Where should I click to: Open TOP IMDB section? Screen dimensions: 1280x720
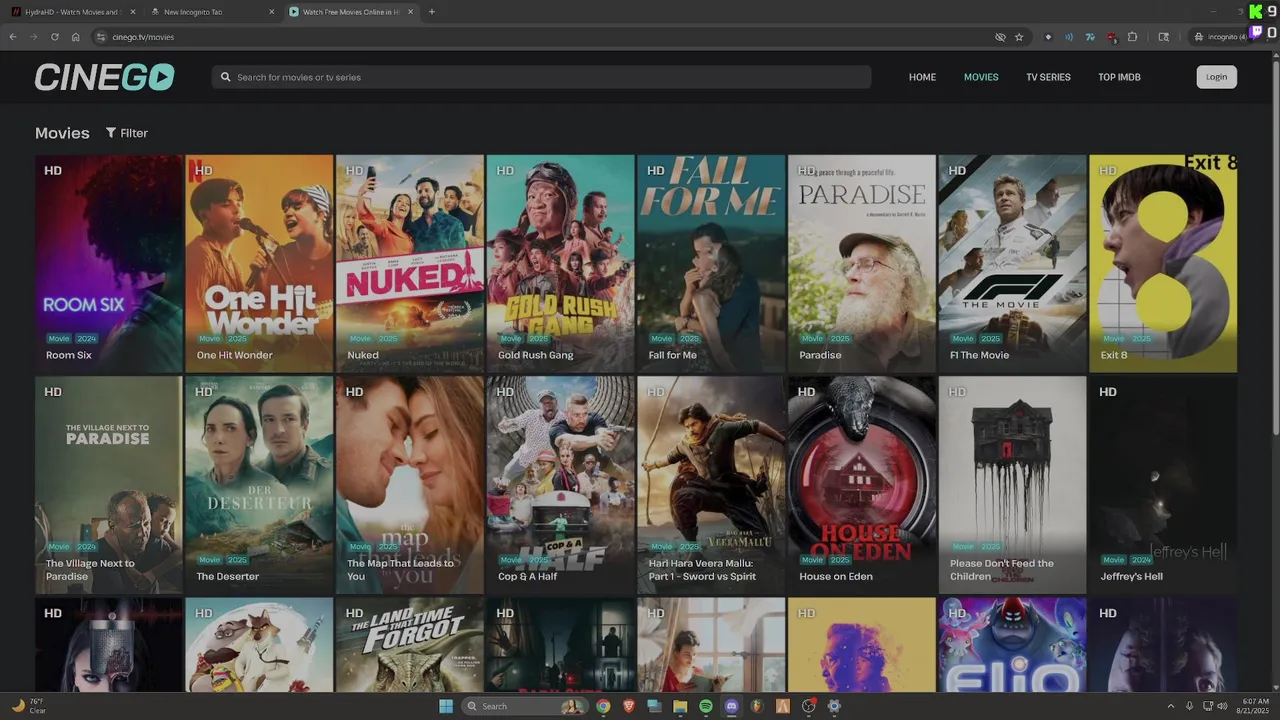click(1119, 77)
